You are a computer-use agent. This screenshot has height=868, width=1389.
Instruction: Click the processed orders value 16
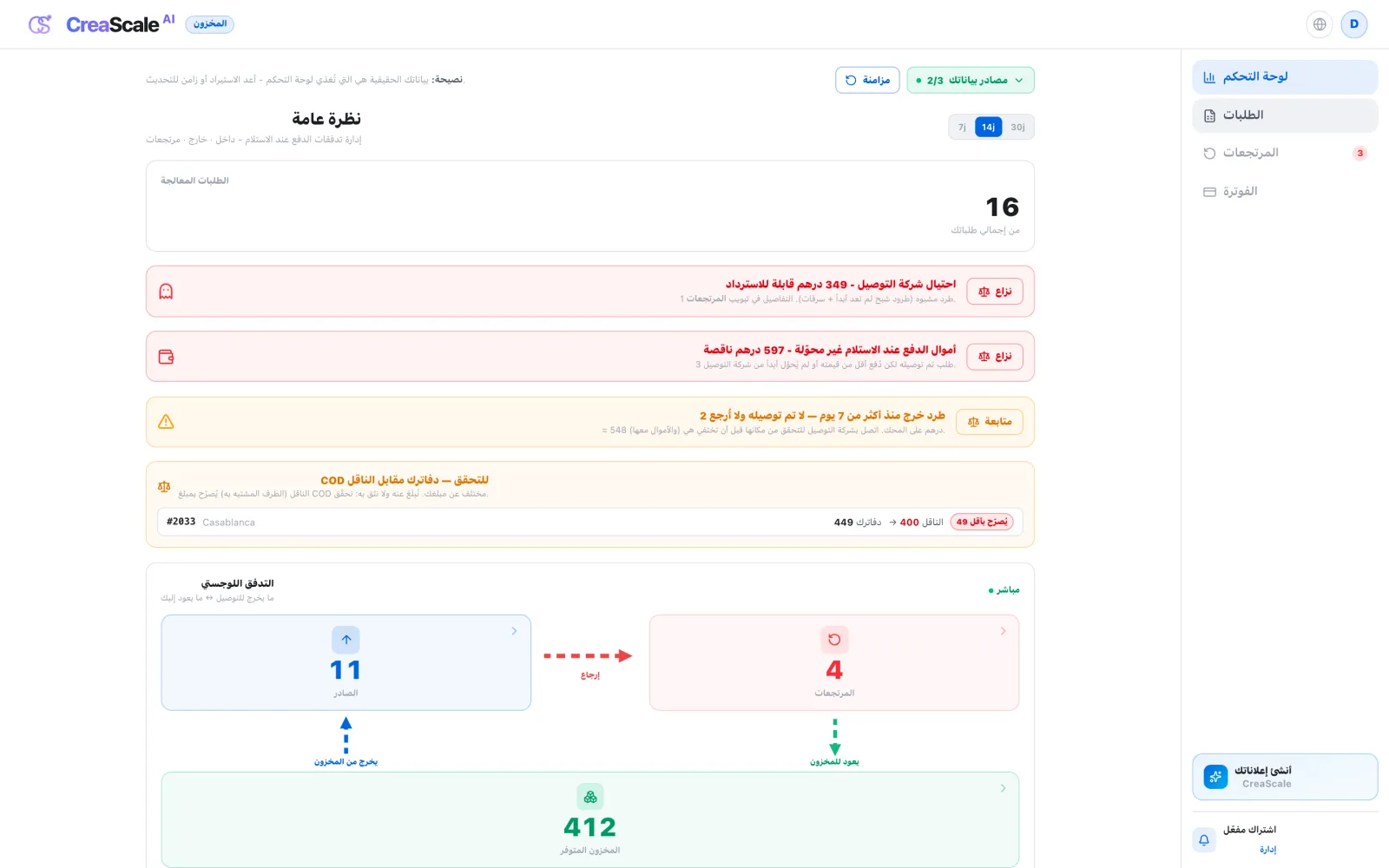[1002, 207]
